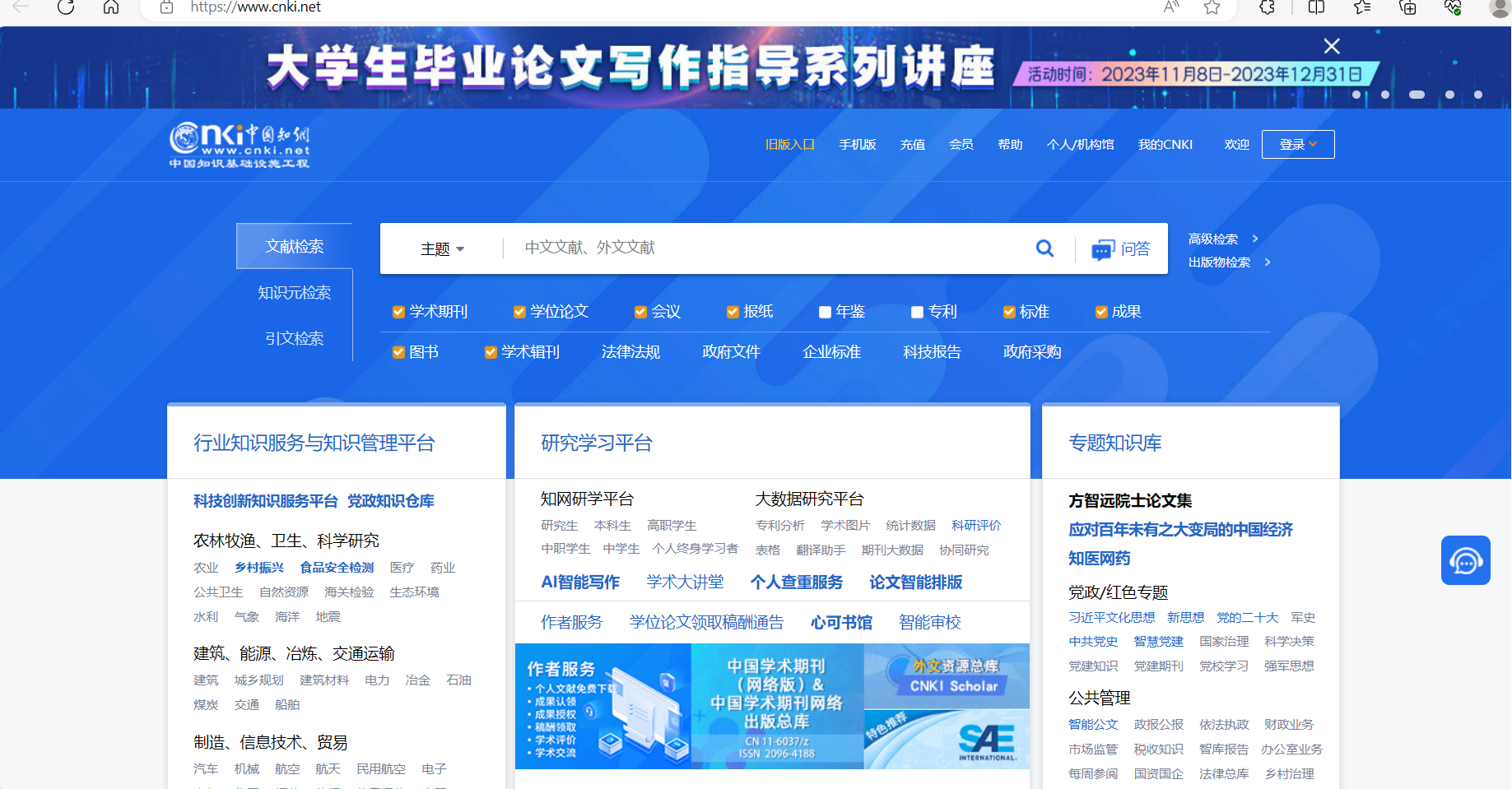Image resolution: width=1512 pixels, height=789 pixels.
Task: Open browser extensions puzzle icon
Action: pyautogui.click(x=1268, y=7)
